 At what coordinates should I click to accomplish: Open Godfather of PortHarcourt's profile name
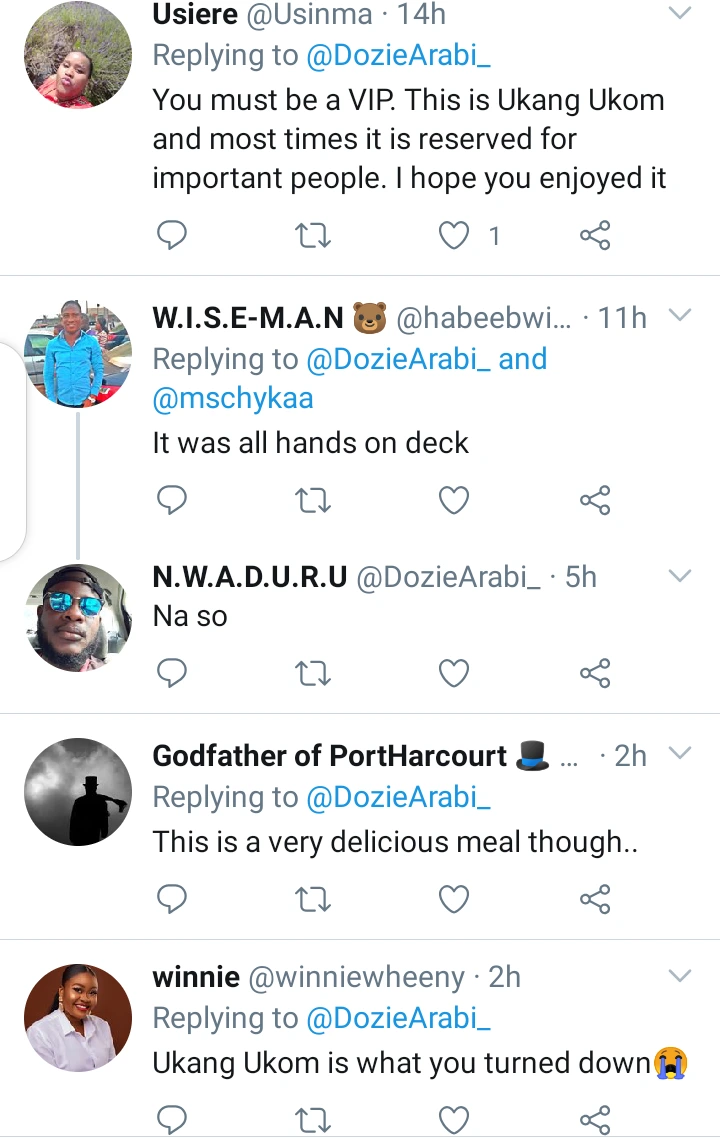pyautogui.click(x=330, y=755)
